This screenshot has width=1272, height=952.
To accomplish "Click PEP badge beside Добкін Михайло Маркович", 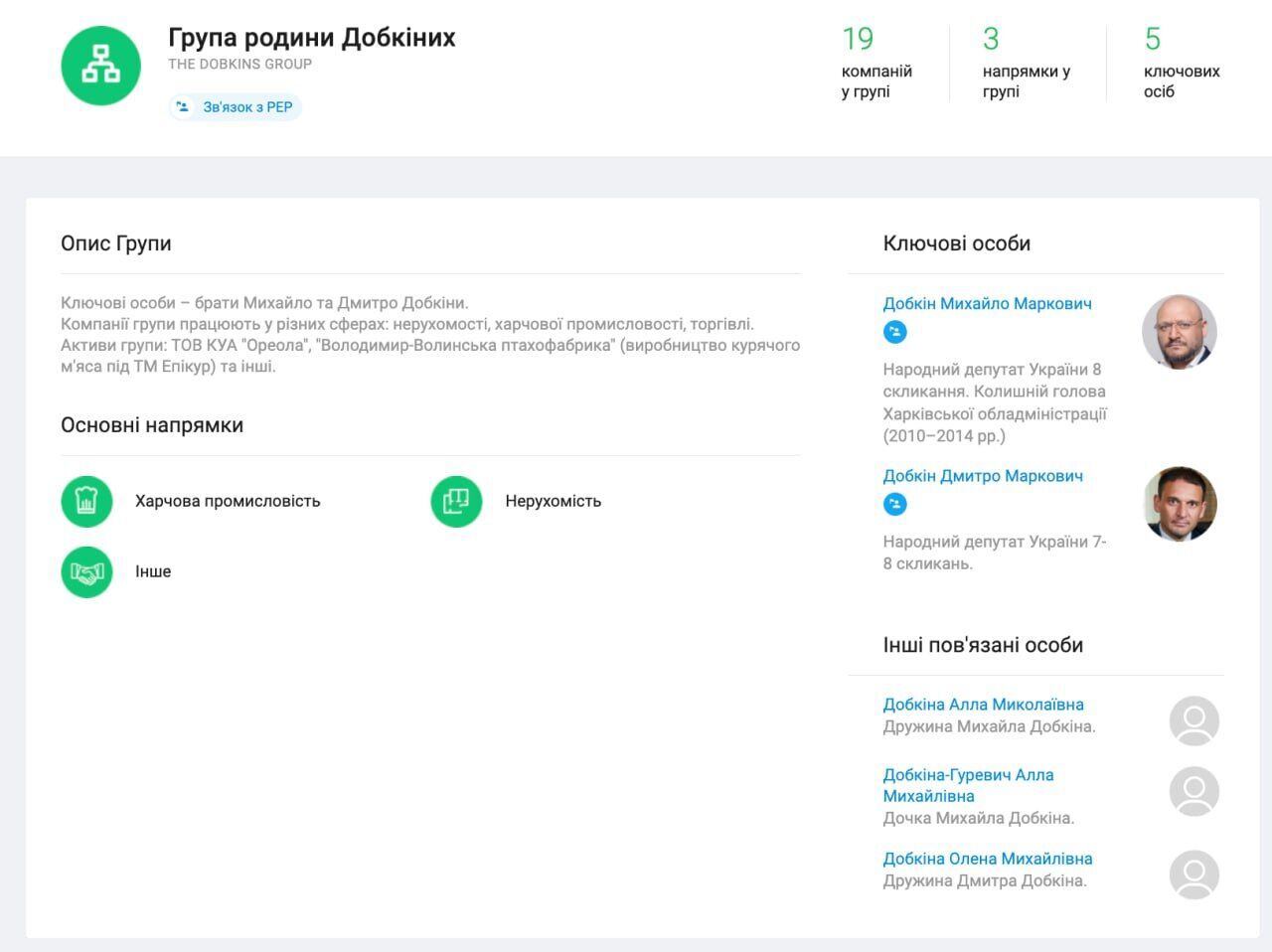I will (895, 331).
